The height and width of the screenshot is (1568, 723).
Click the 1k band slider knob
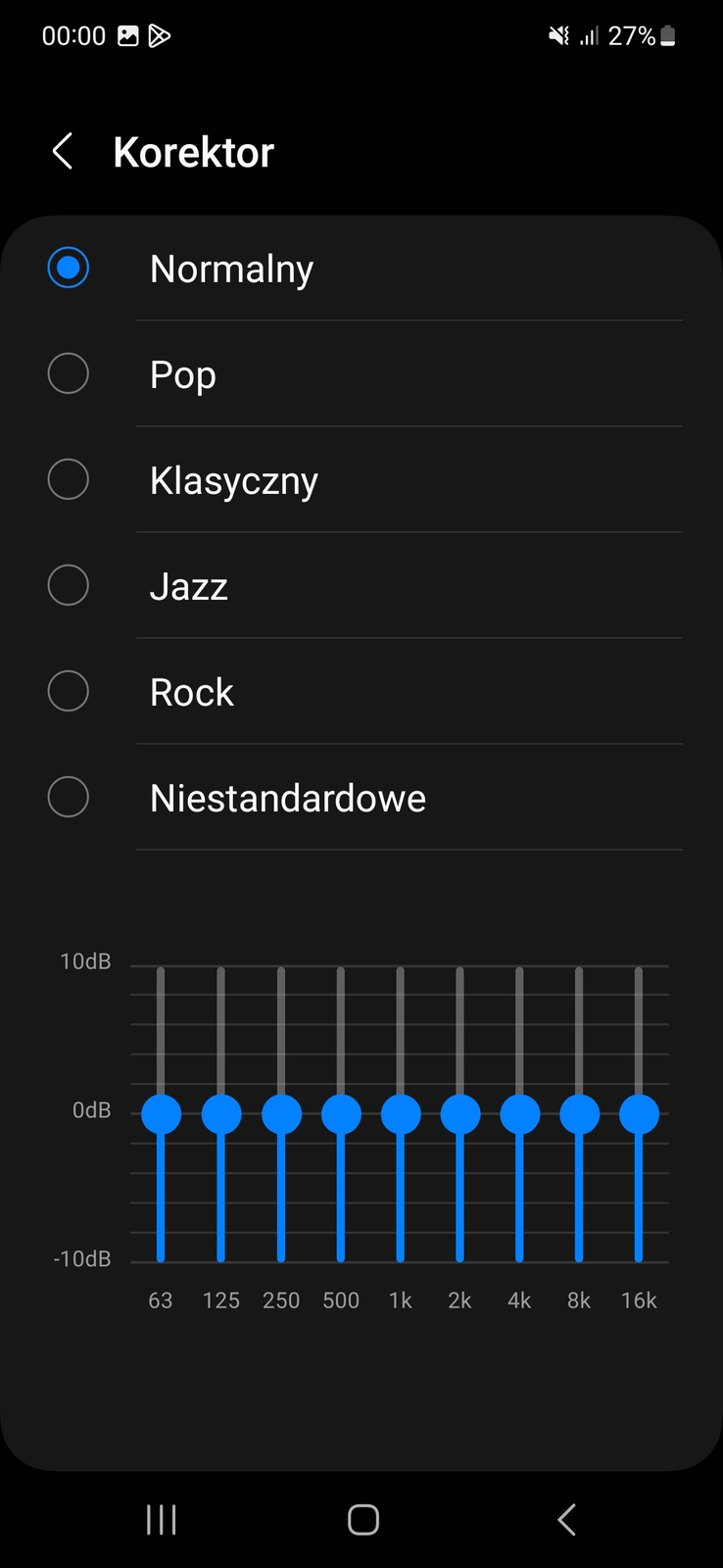(401, 1114)
